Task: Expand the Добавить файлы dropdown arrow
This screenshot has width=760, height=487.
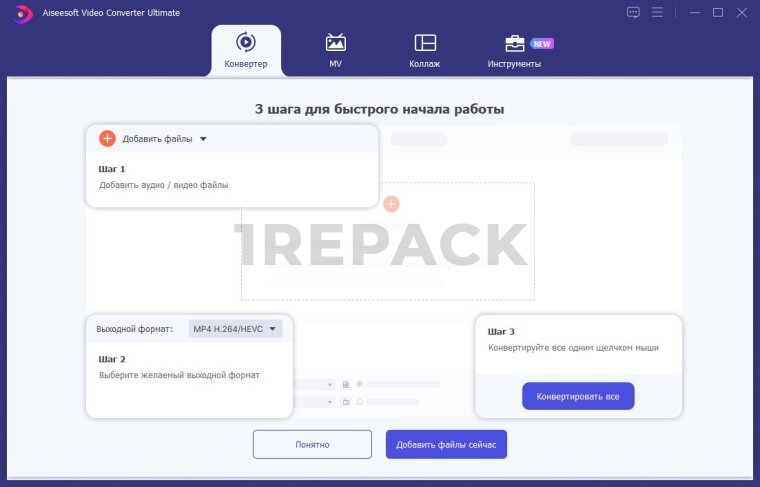Action: coord(203,139)
